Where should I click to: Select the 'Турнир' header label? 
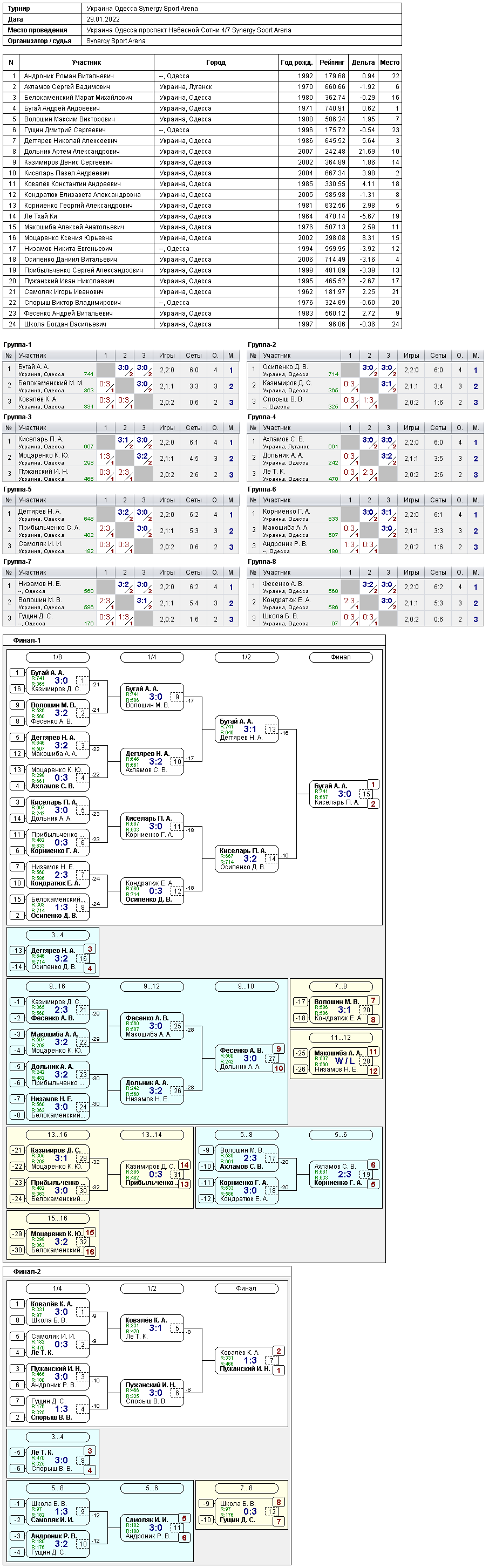(x=18, y=9)
